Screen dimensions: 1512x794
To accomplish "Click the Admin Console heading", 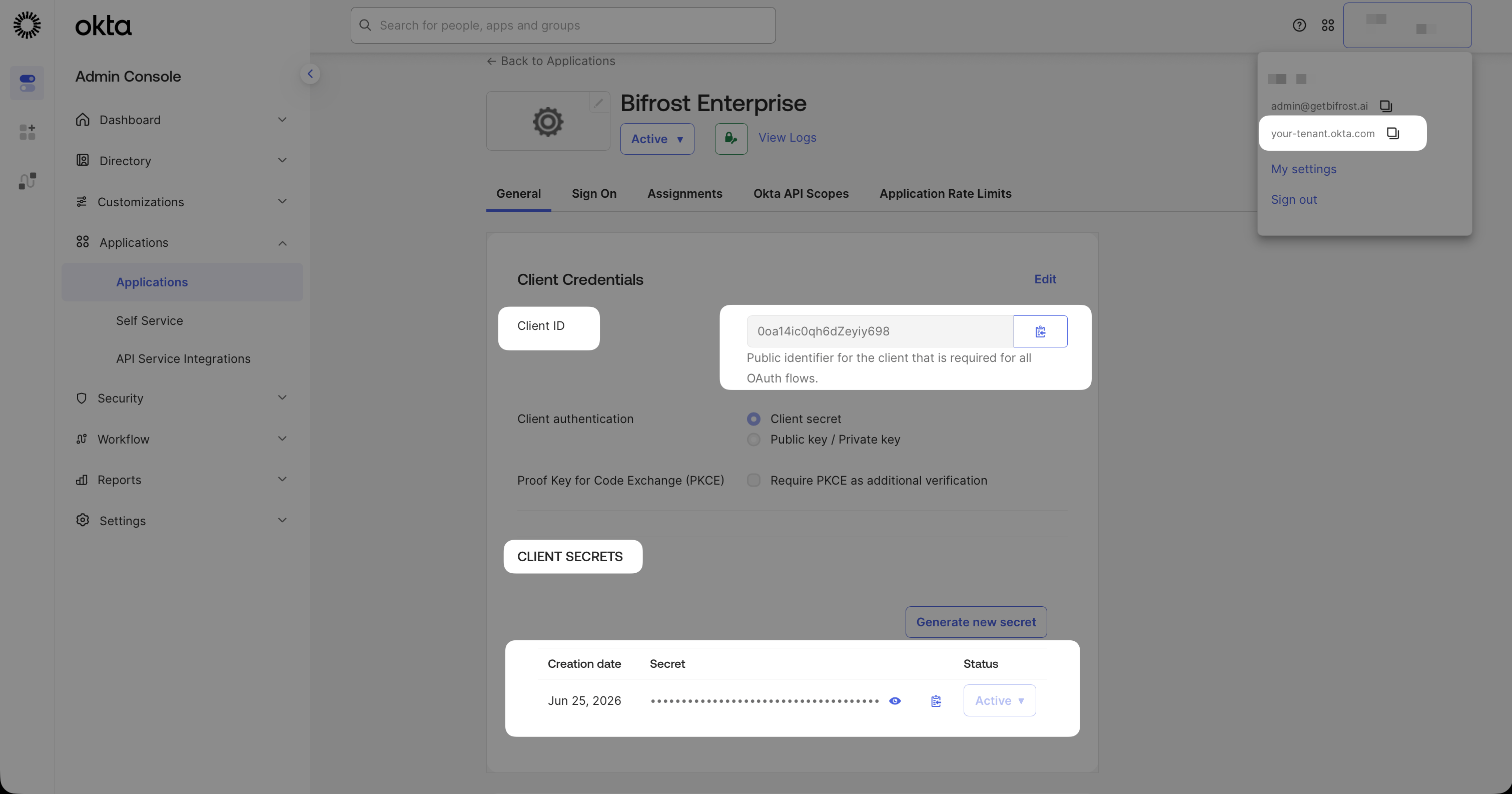I will tap(128, 76).
